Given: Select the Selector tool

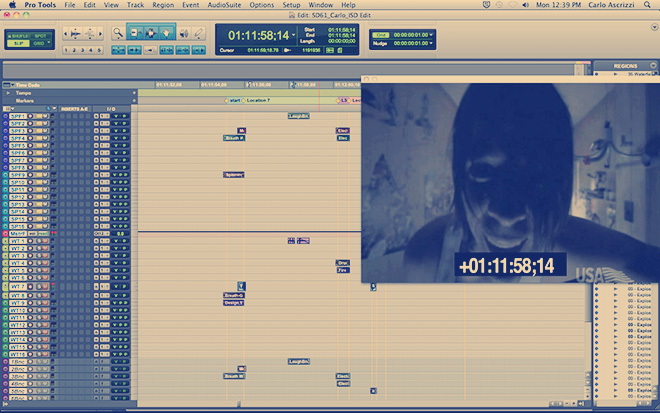Looking at the screenshot, I should [x=151, y=33].
